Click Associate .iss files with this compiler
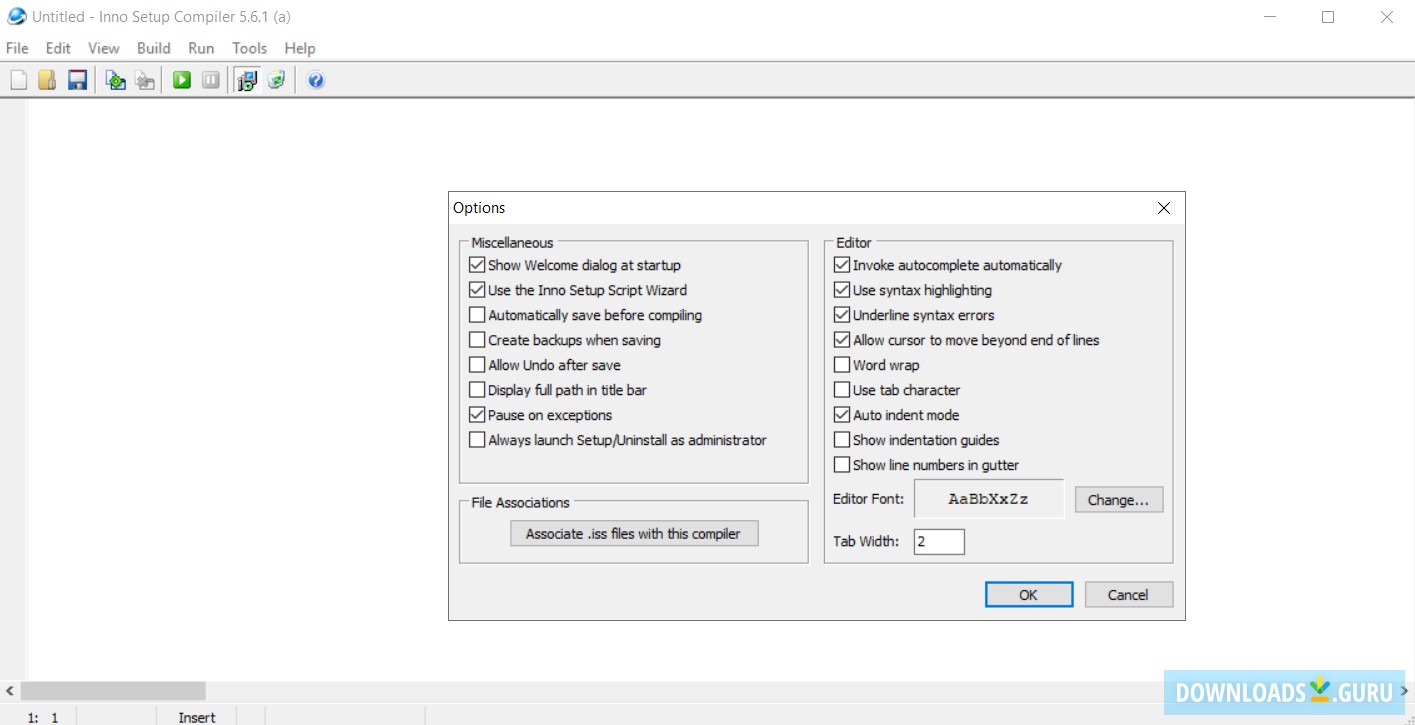The width and height of the screenshot is (1415, 725). tap(633, 534)
